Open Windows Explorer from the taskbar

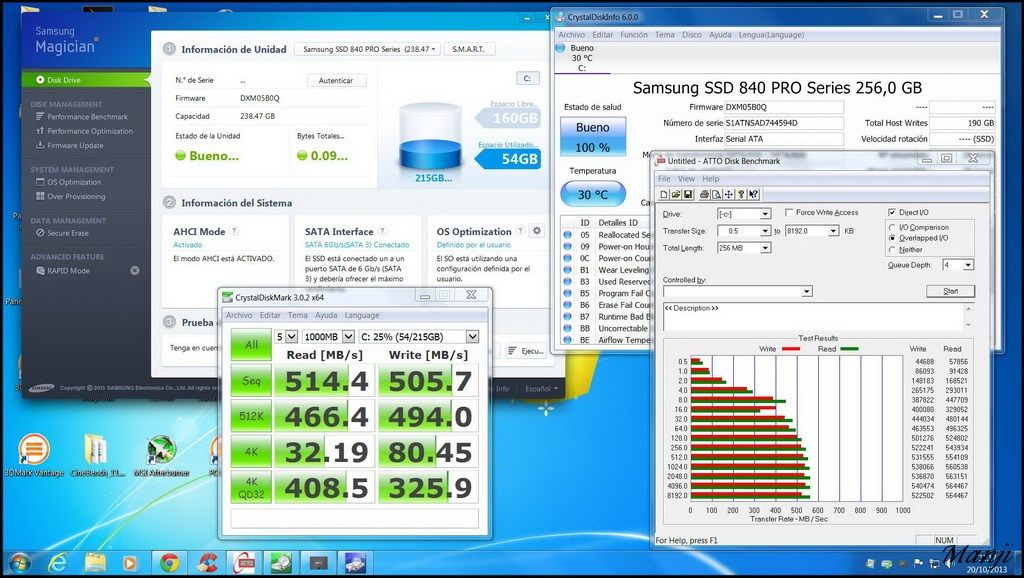click(x=95, y=562)
